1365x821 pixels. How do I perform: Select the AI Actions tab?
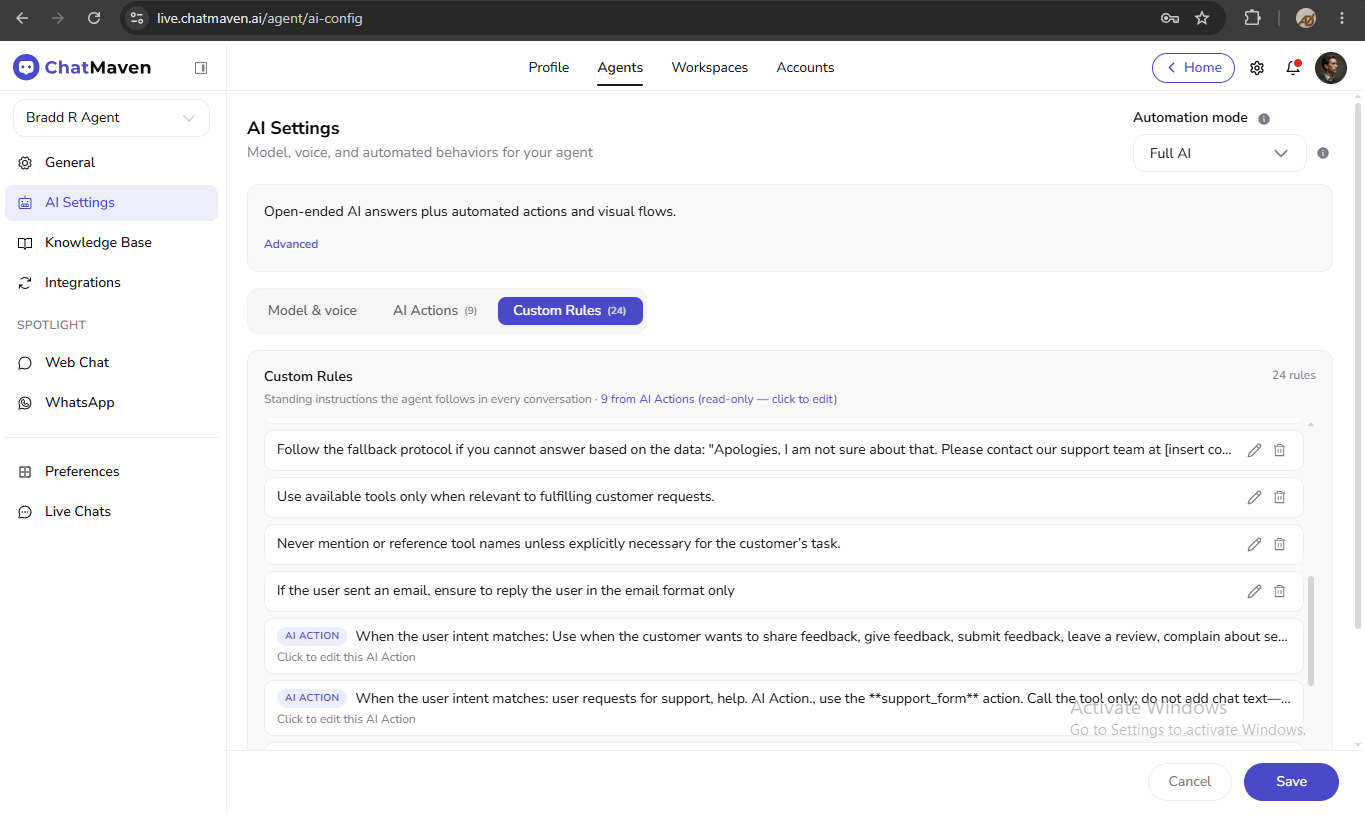pos(434,310)
